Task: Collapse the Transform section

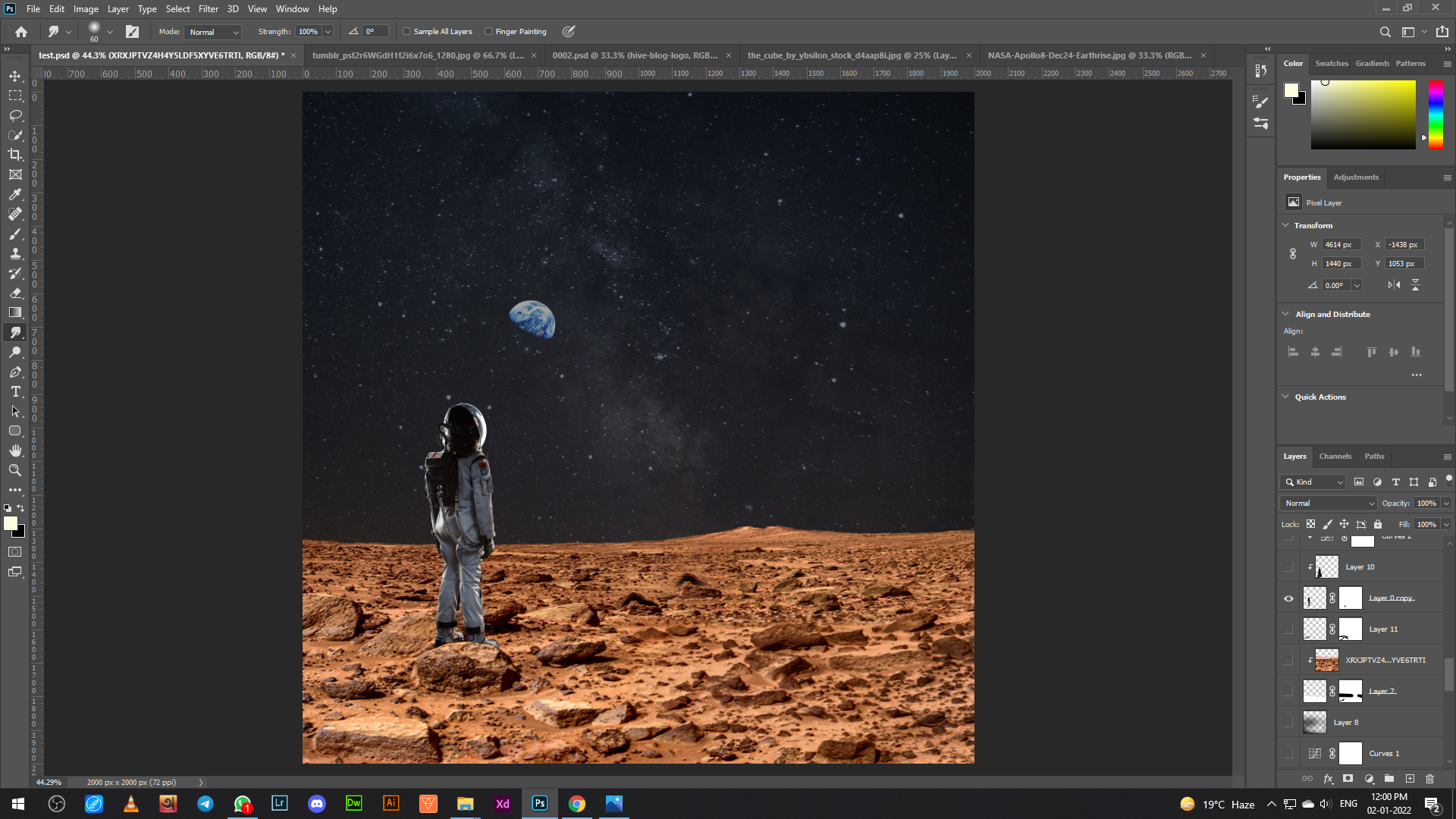Action: (x=1285, y=225)
